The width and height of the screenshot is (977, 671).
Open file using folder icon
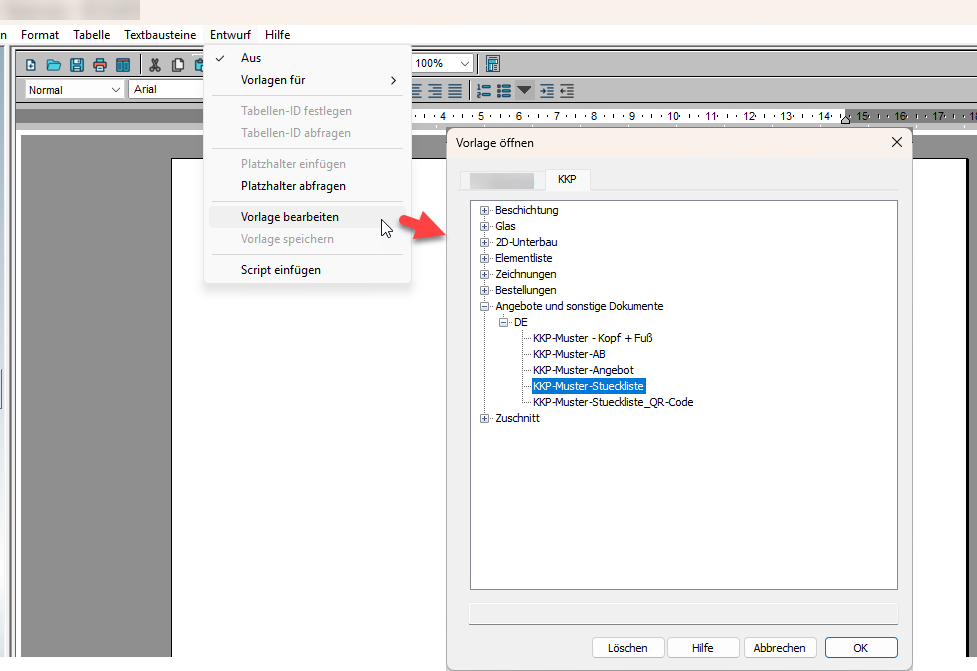point(54,65)
